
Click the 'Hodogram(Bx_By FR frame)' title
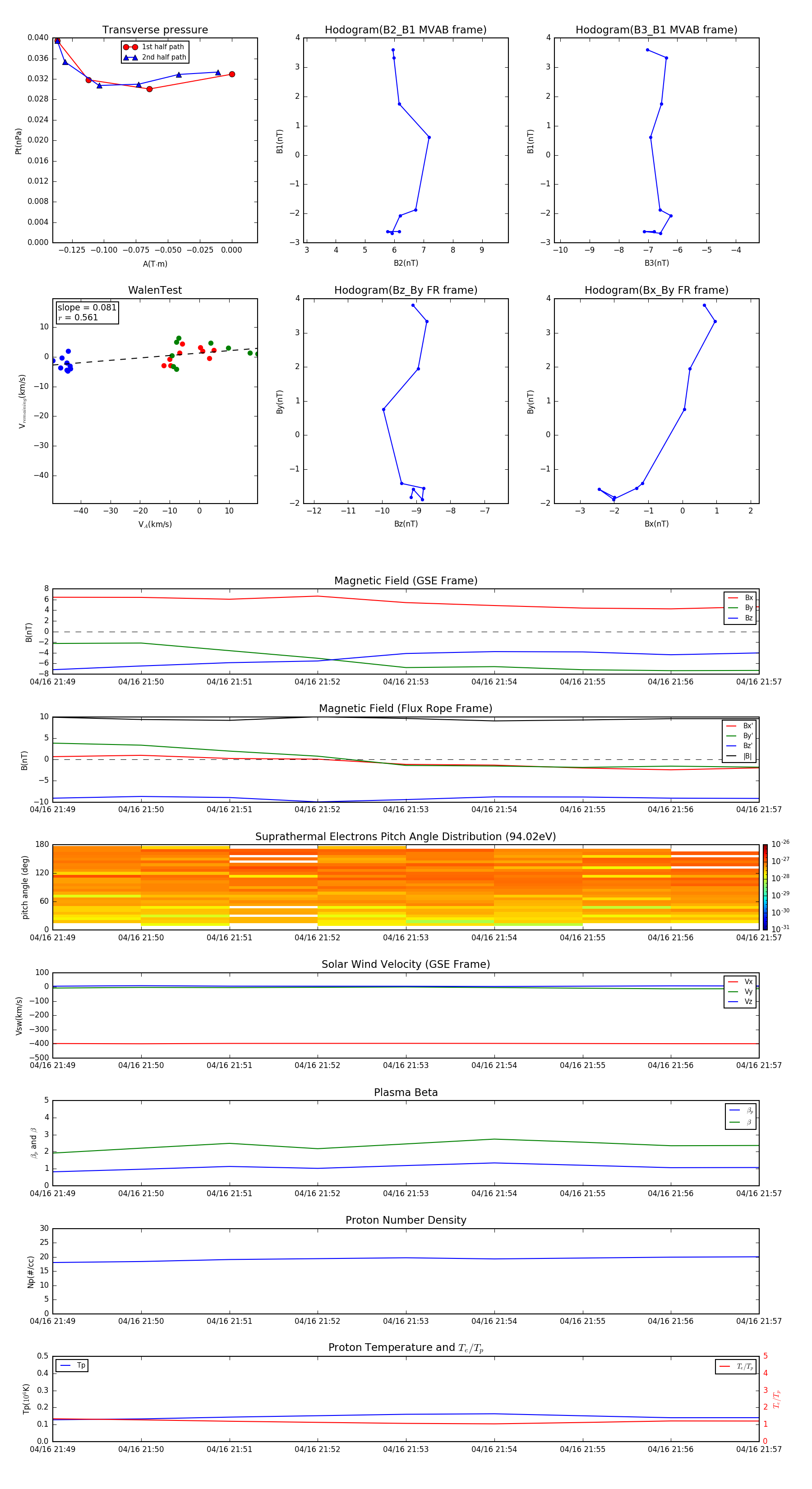coord(656,290)
